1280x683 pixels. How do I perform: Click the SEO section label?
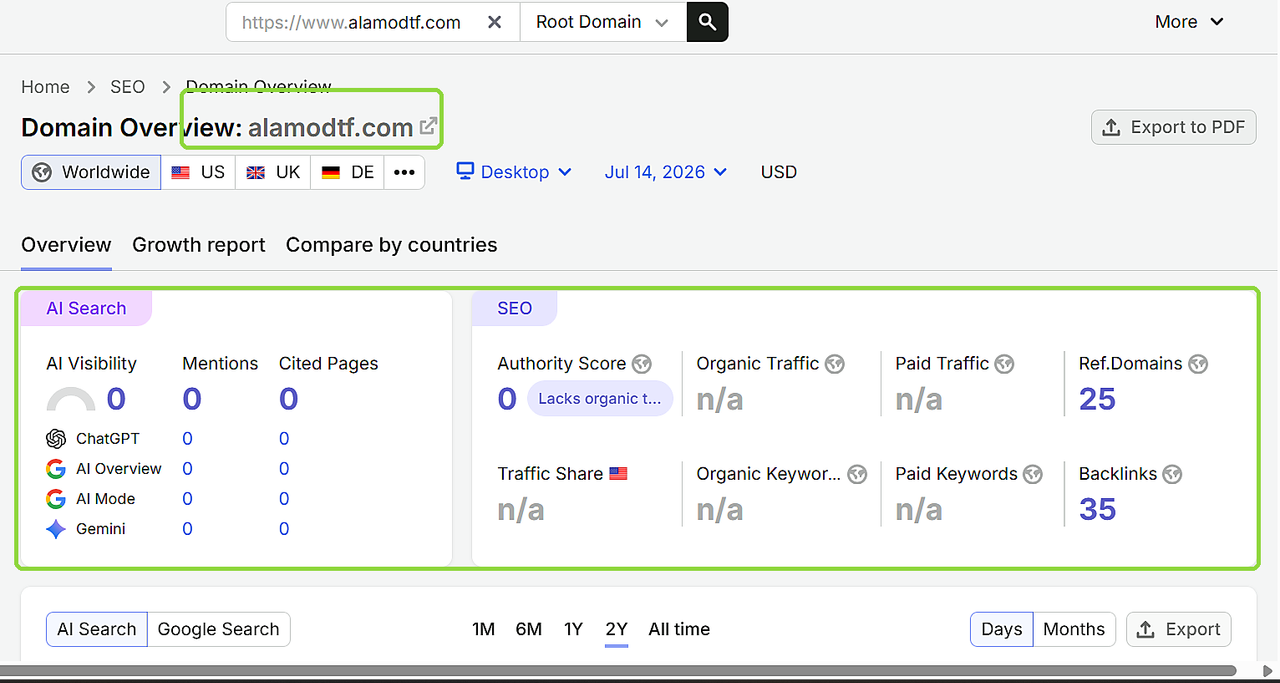point(514,308)
